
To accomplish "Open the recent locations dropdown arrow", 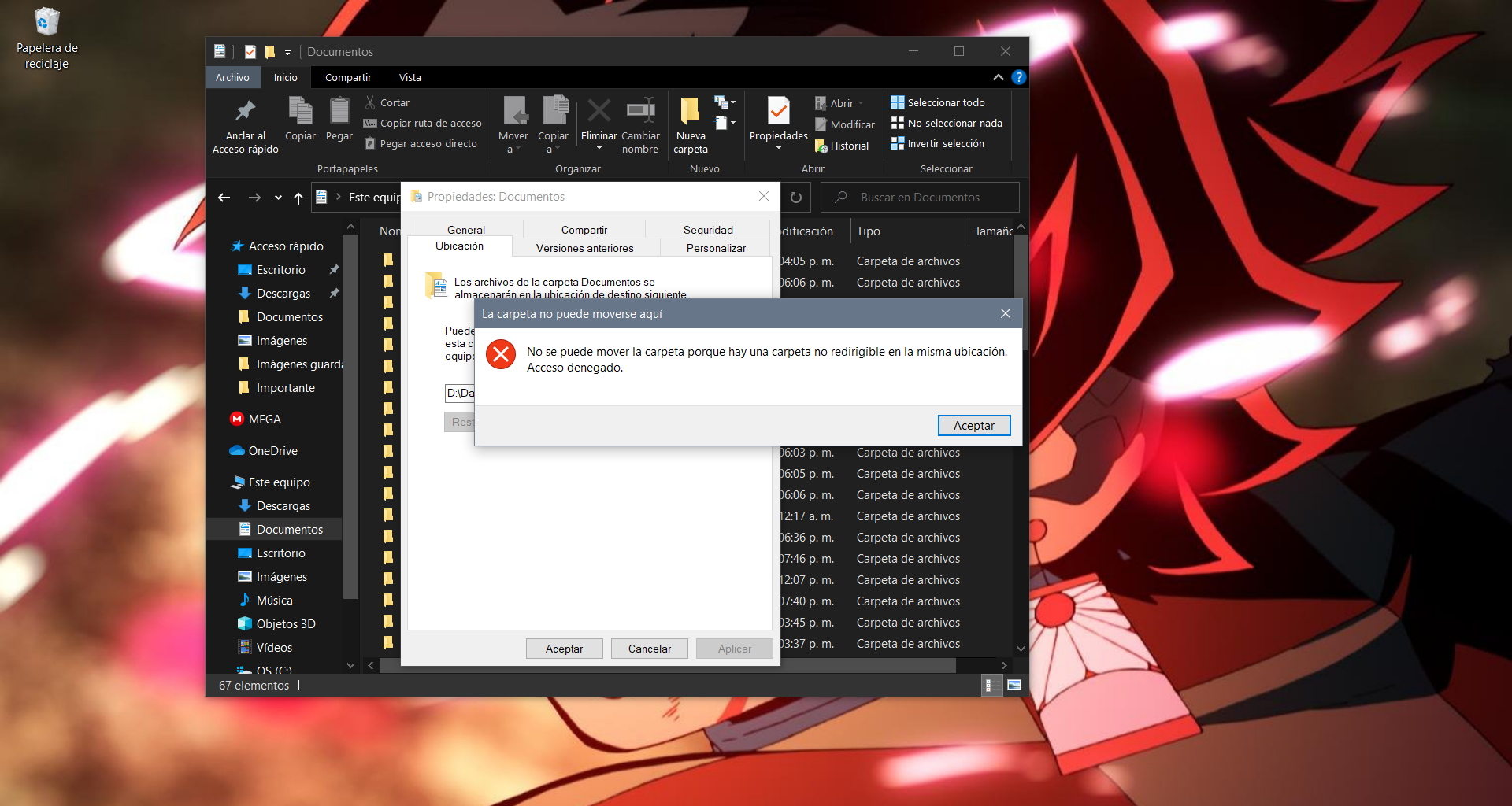I will [278, 198].
